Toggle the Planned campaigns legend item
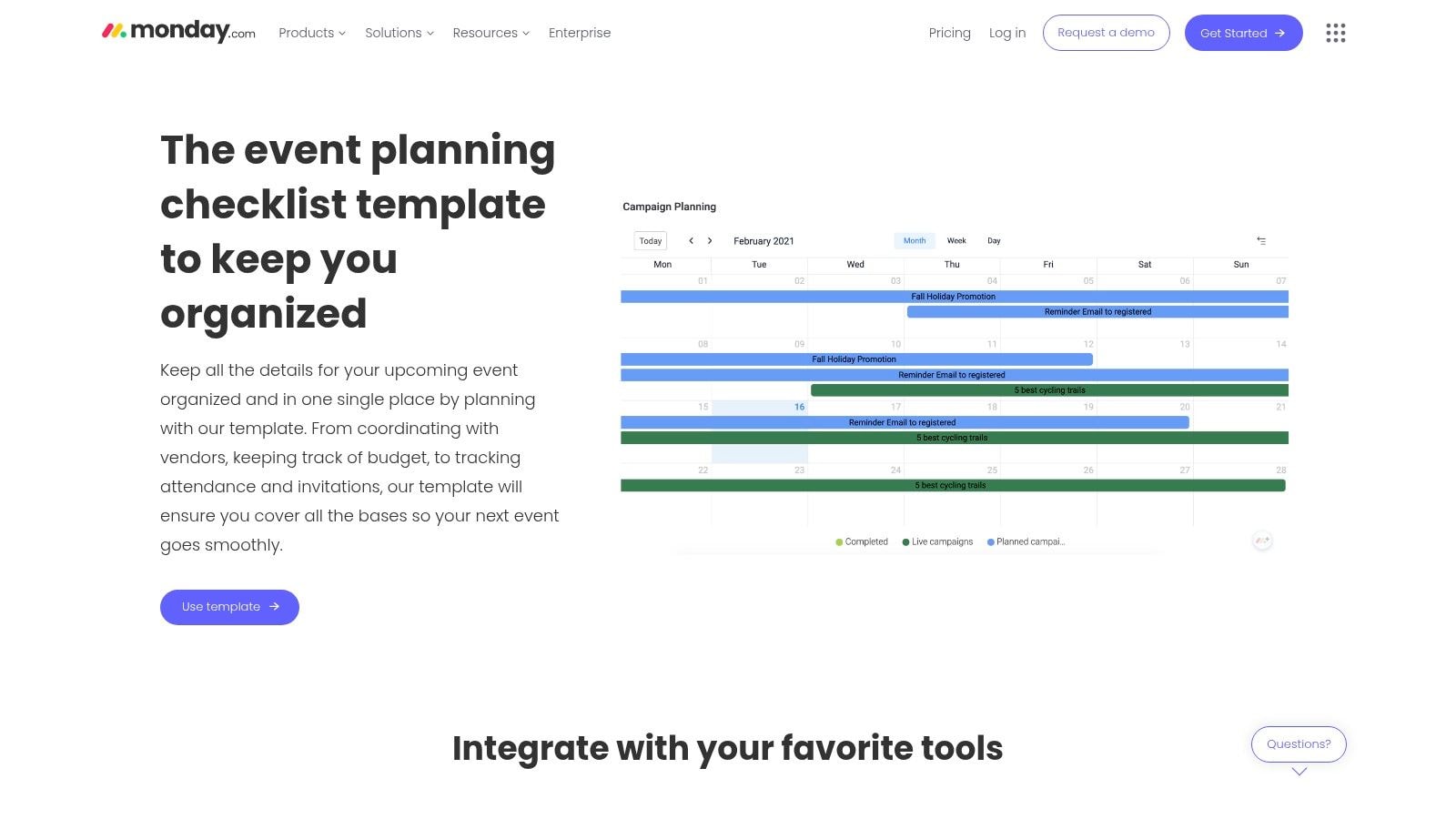Image resolution: width=1456 pixels, height=819 pixels. (x=1025, y=541)
